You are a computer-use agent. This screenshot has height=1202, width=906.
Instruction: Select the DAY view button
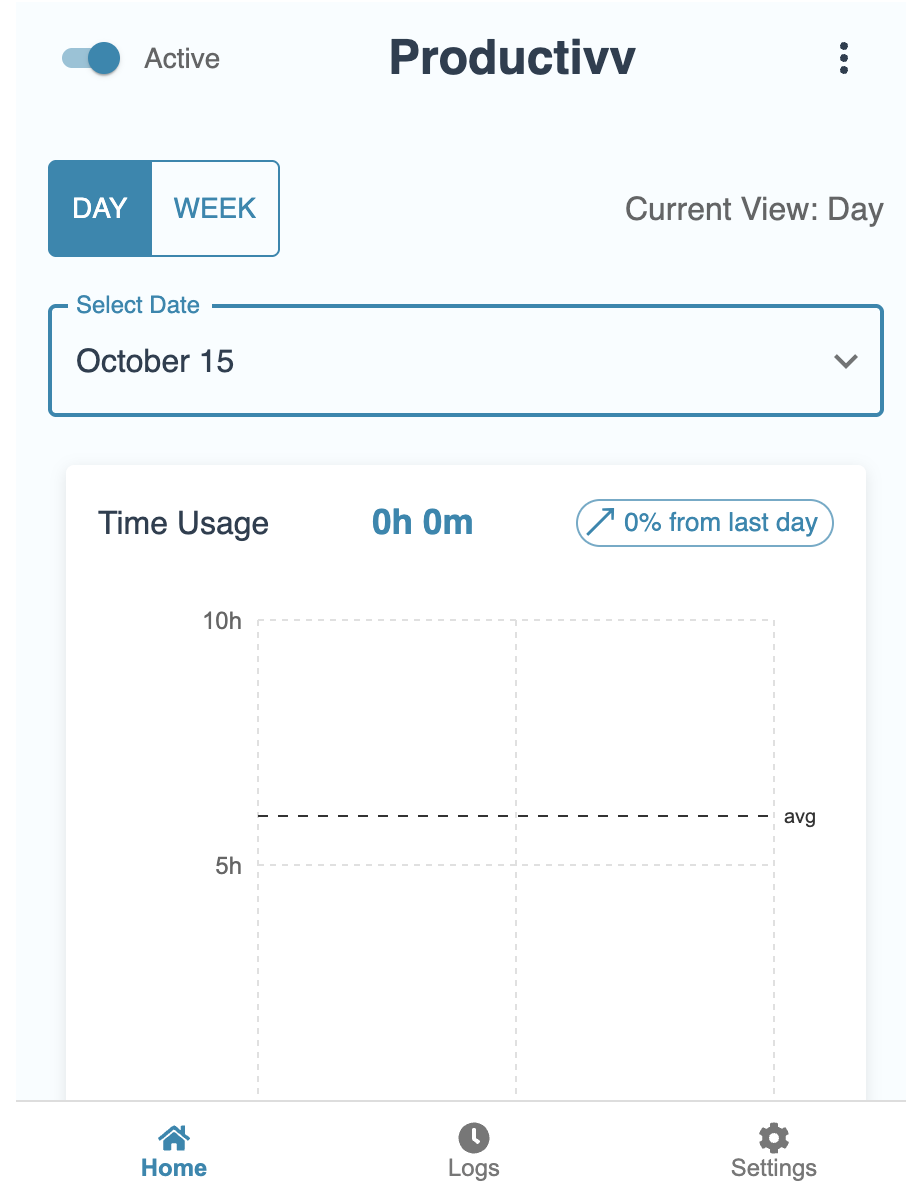click(x=100, y=208)
